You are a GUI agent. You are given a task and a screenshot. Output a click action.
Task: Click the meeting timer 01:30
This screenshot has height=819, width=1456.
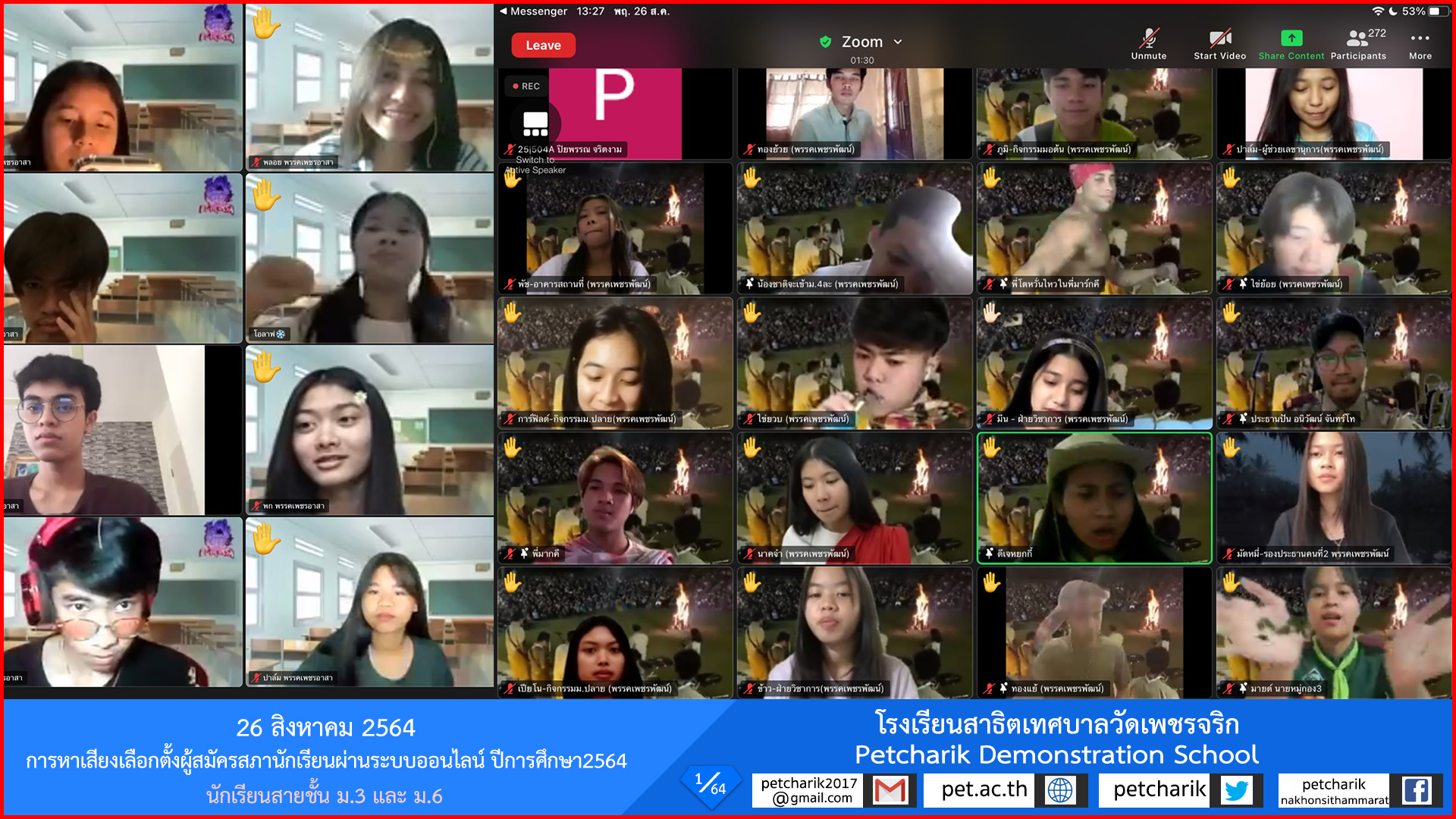pos(862,61)
